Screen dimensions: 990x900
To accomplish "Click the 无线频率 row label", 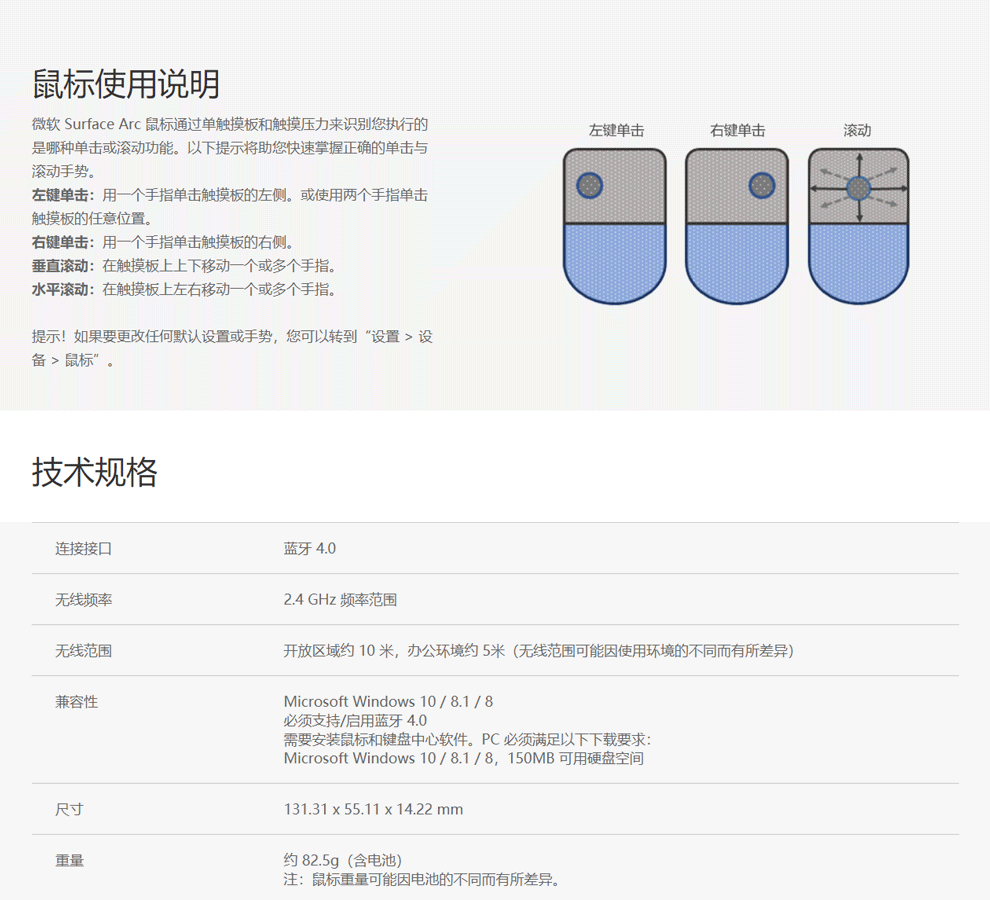I will coord(83,599).
